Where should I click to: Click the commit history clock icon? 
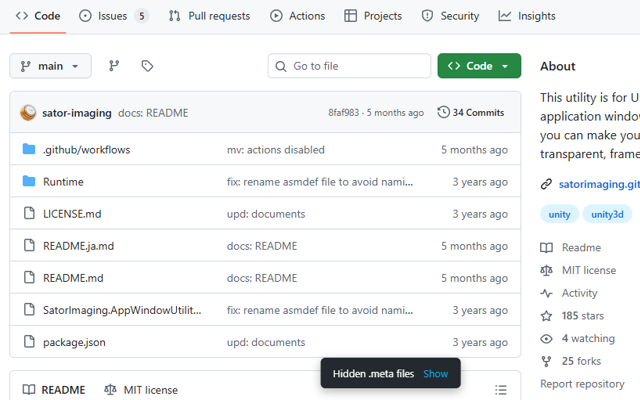(443, 113)
